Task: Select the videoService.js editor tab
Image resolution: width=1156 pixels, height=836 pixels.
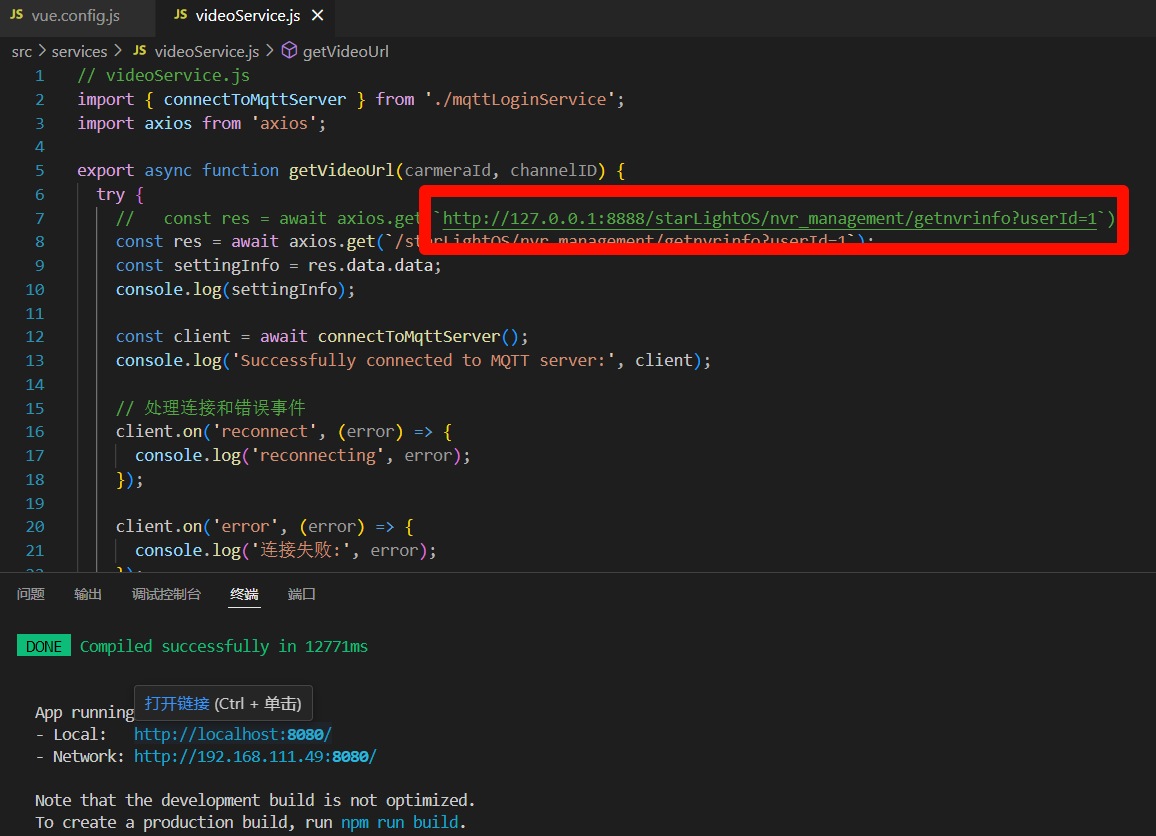Action: coord(248,15)
